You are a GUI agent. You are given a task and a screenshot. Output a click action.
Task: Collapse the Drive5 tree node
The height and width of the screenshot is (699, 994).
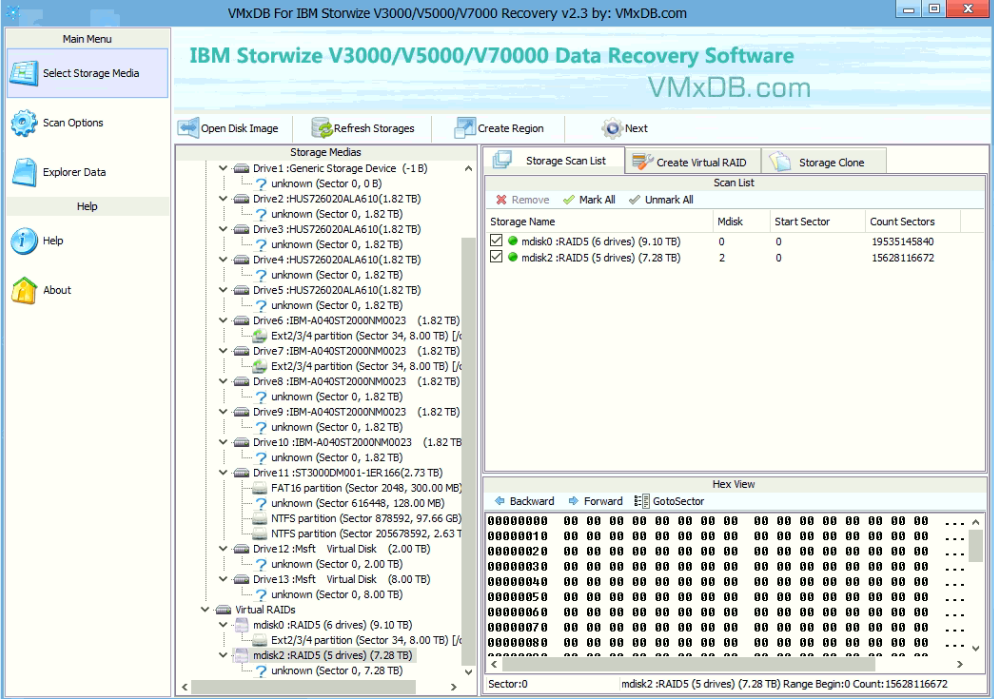(x=223, y=290)
